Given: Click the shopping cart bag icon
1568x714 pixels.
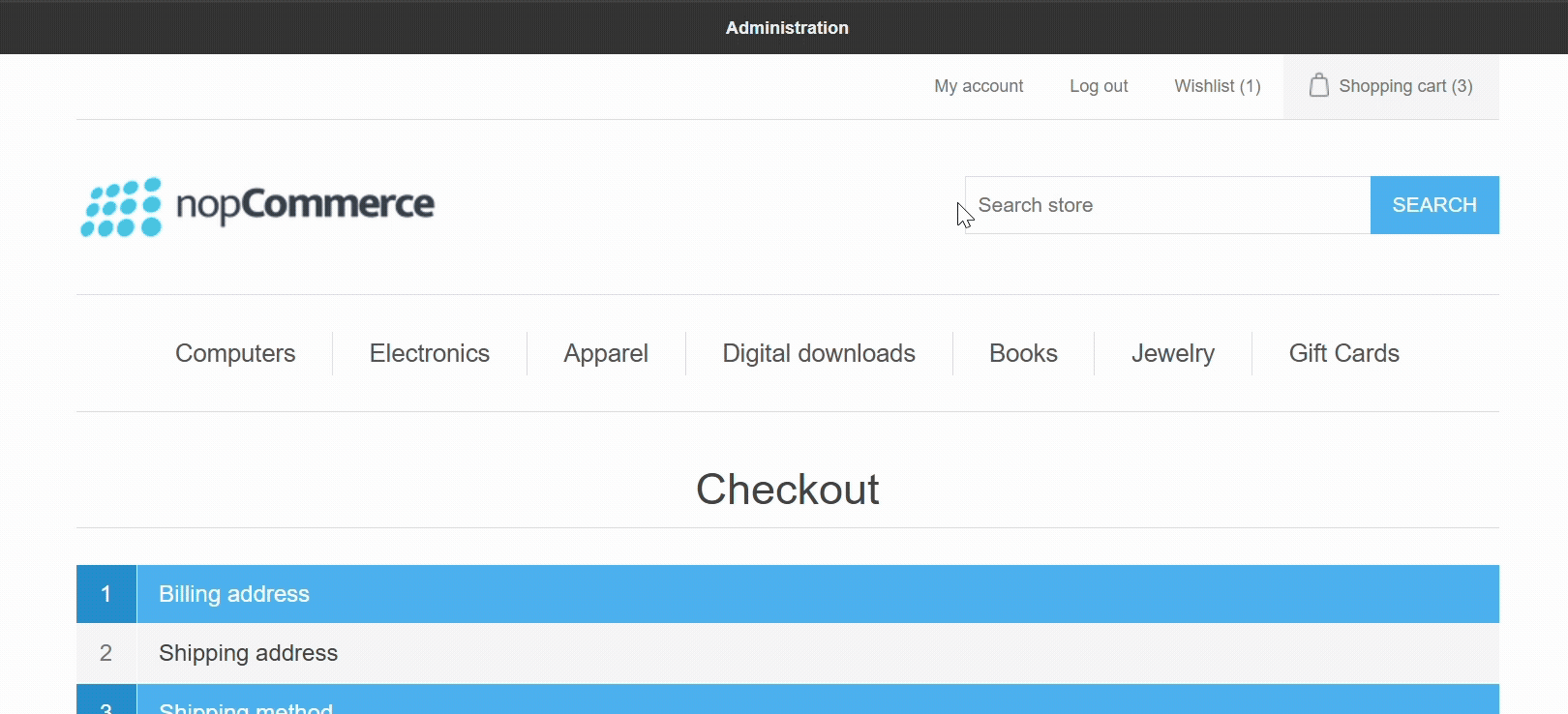Looking at the screenshot, I should pos(1318,86).
